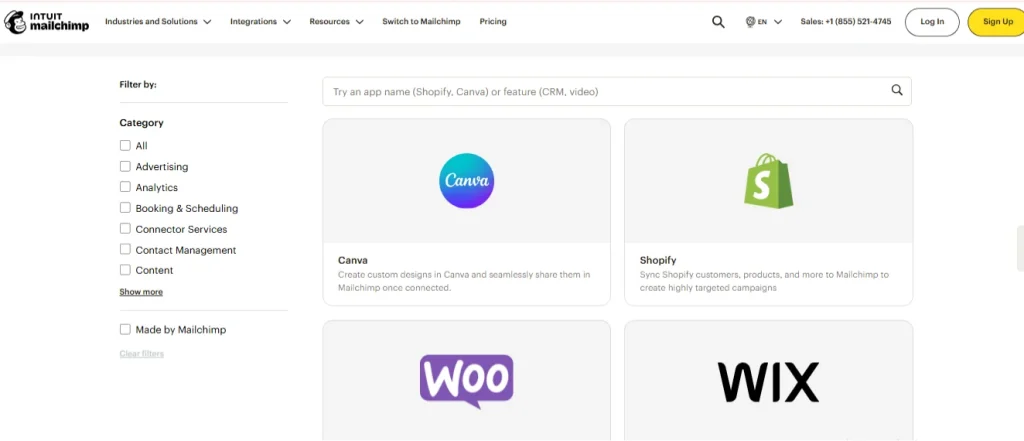Screen dimensions: 1024x441
Task: Check the Advertising category checkbox
Action: point(125,166)
